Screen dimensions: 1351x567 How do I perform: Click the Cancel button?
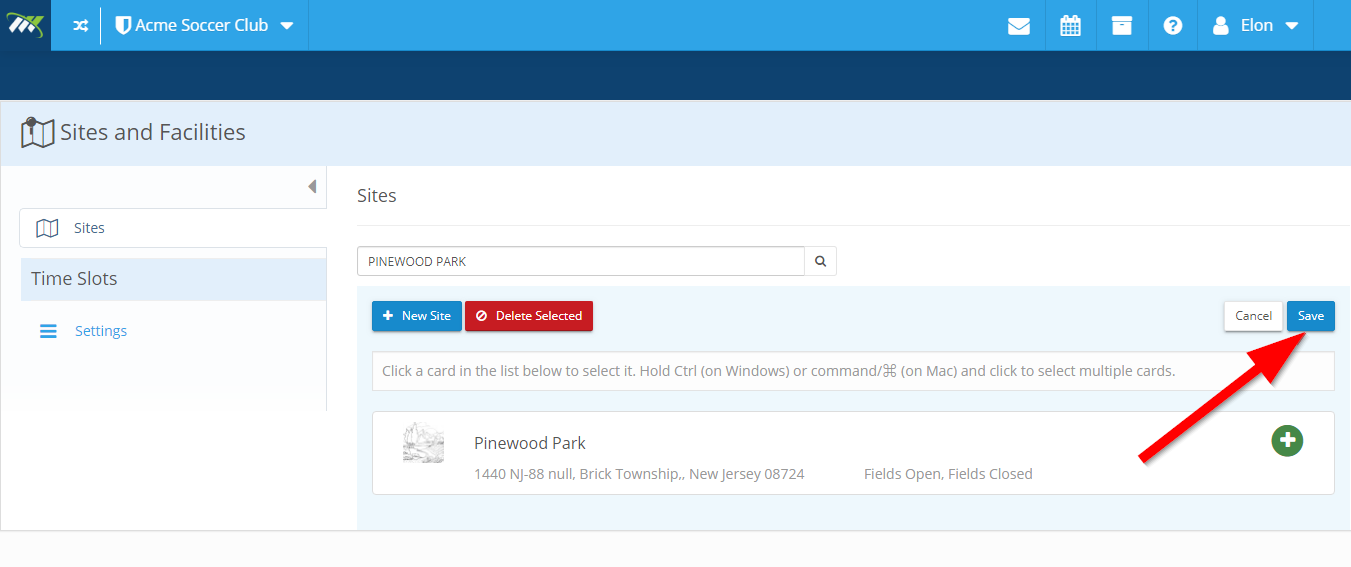coord(1253,316)
